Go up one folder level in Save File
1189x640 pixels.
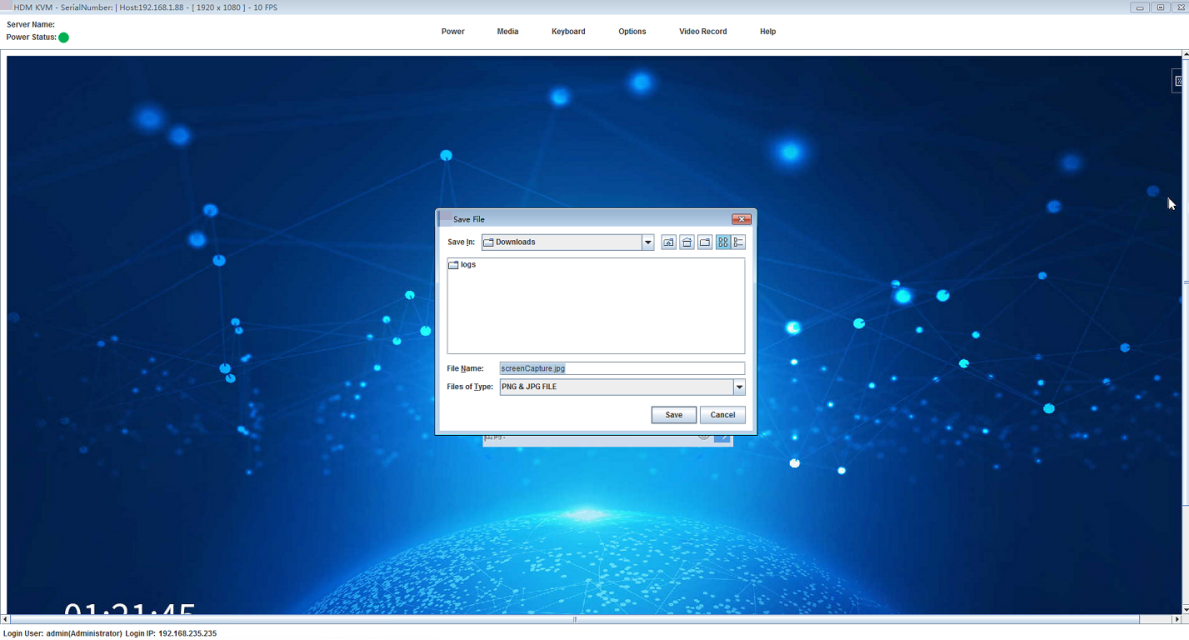point(668,243)
